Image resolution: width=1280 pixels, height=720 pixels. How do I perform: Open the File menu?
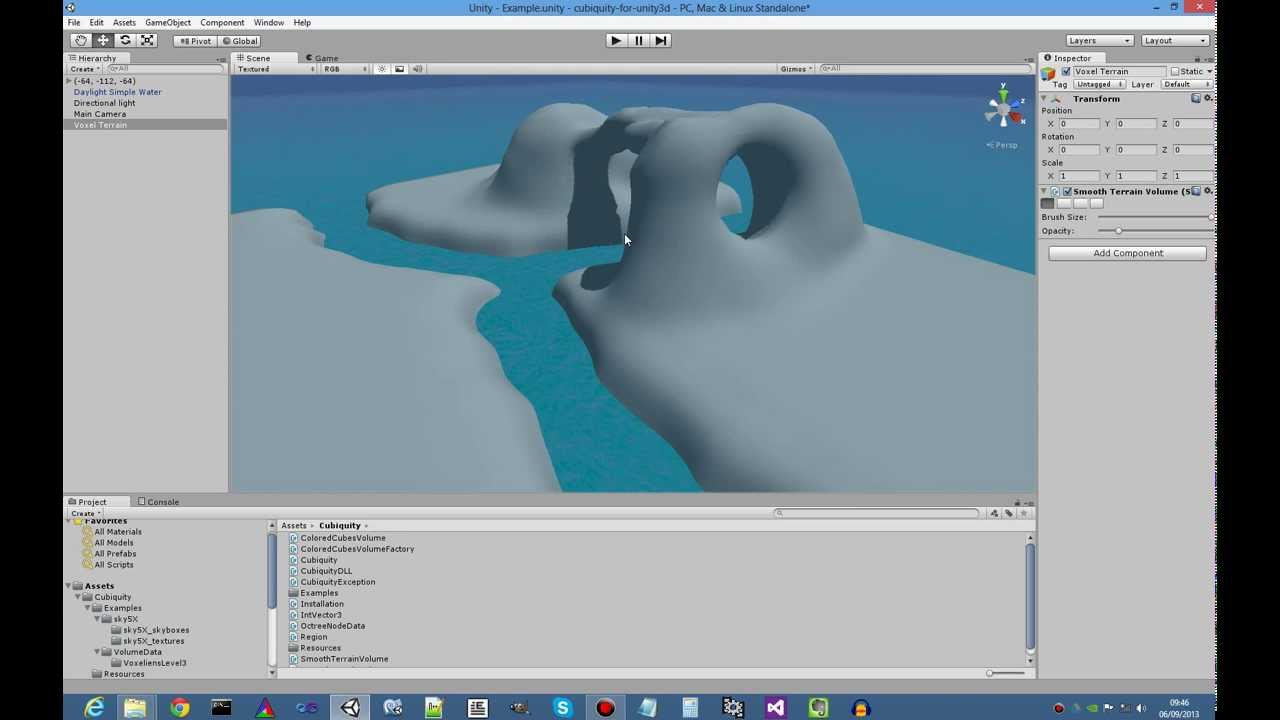[x=74, y=22]
